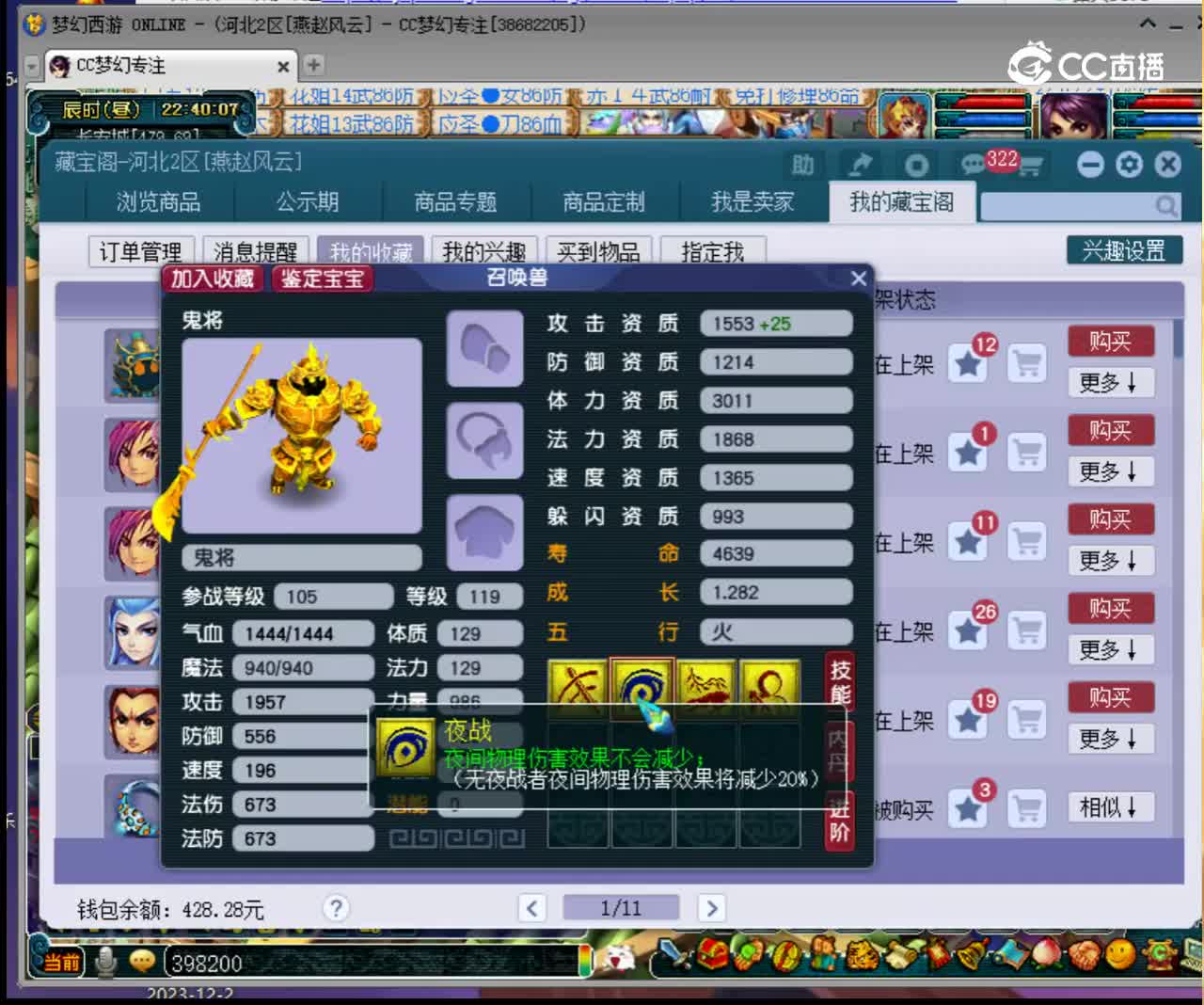
Task: Click 加入收藏 in pet dialog
Action: [x=213, y=279]
